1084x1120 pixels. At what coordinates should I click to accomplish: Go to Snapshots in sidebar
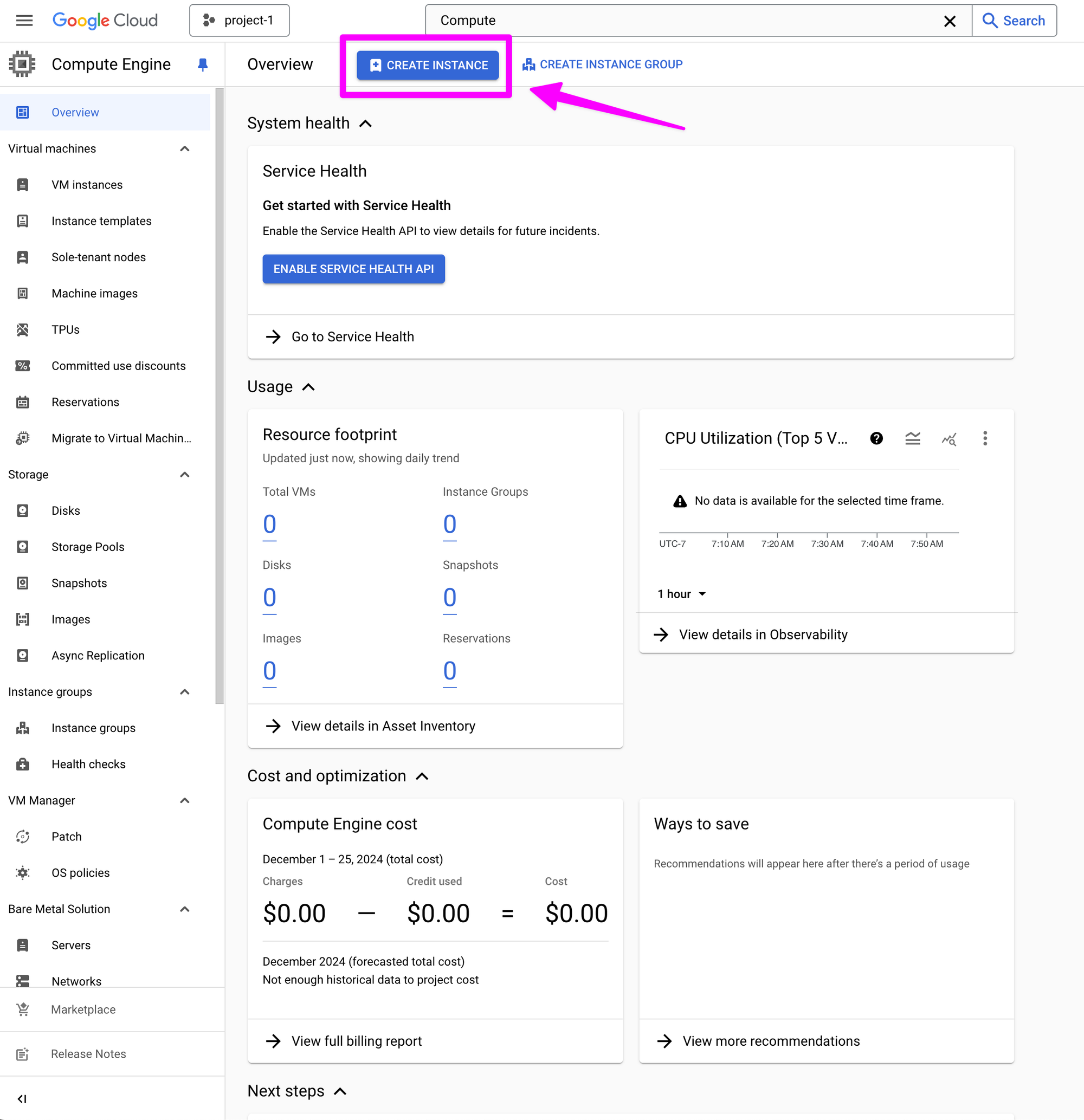(x=79, y=583)
